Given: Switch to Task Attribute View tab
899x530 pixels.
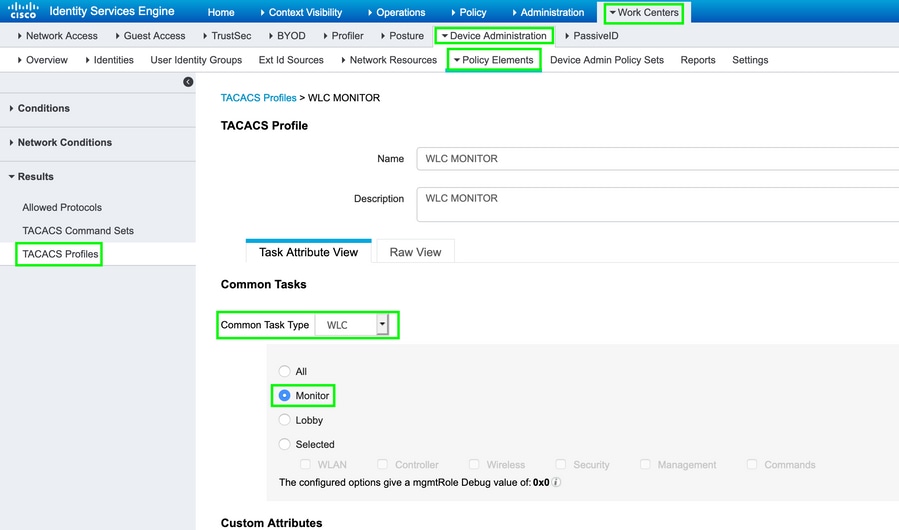Looking at the screenshot, I should pos(308,252).
